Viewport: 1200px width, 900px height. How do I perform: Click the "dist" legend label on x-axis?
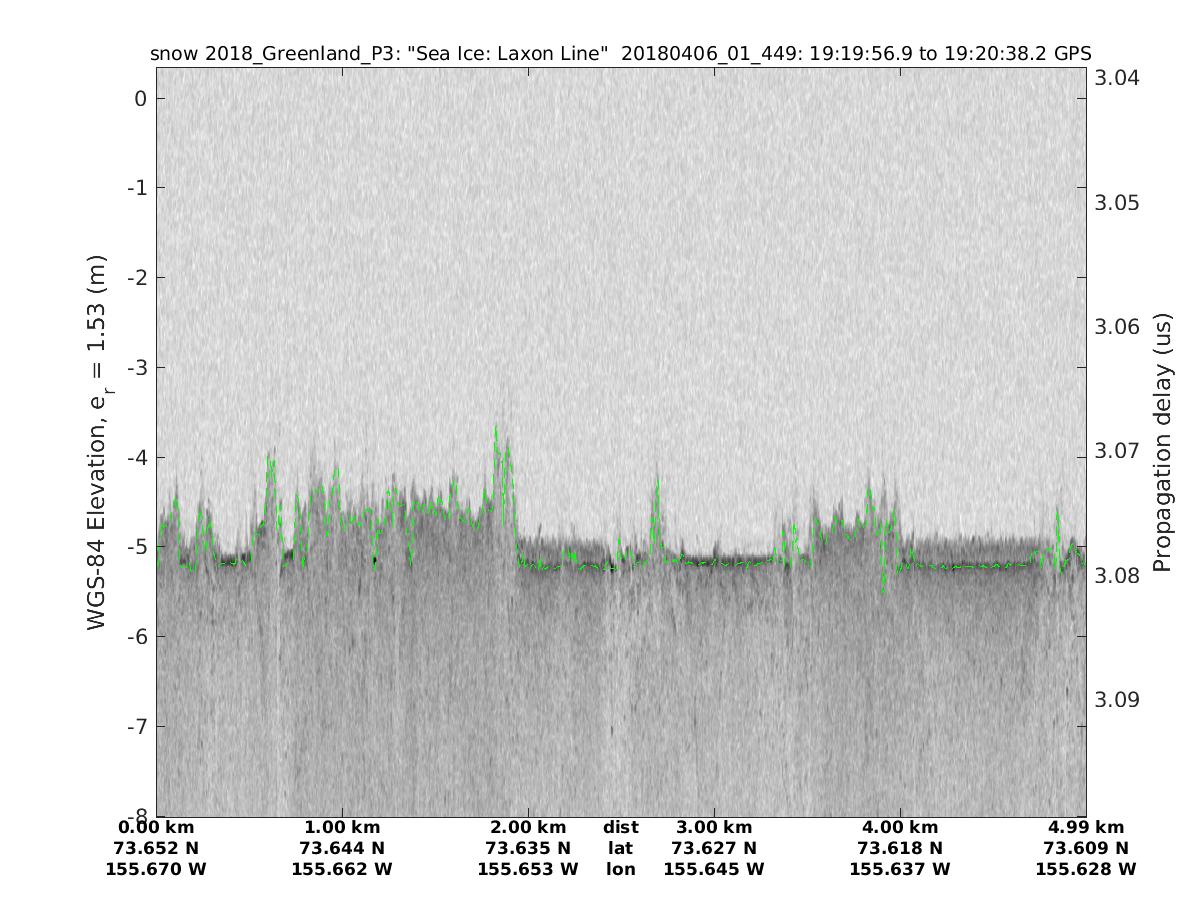pos(620,827)
